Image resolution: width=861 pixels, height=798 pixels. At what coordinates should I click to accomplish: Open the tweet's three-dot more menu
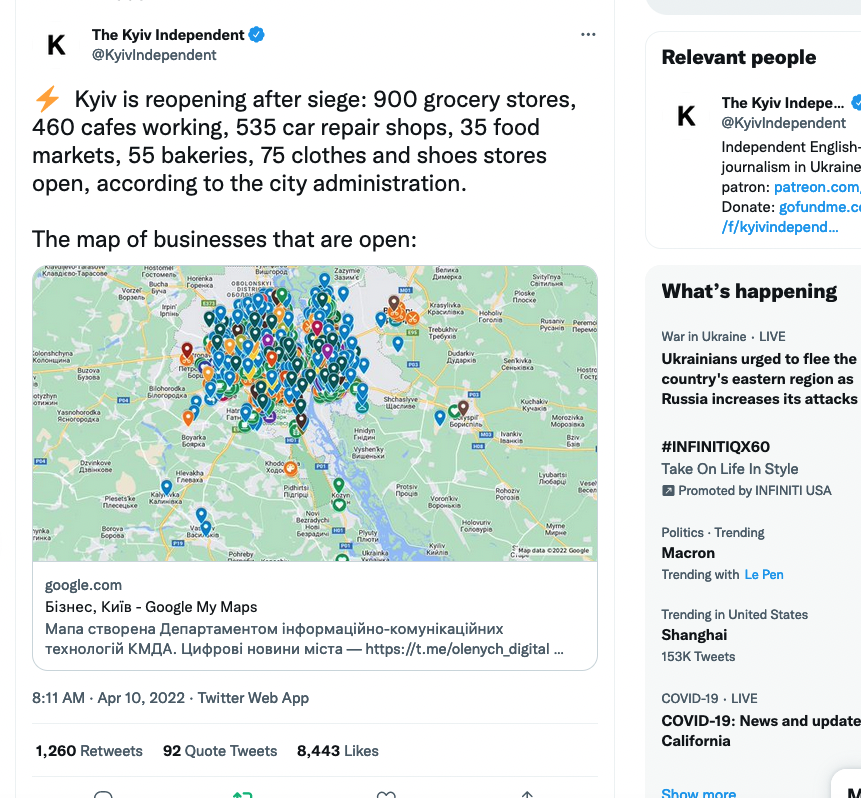[x=588, y=35]
